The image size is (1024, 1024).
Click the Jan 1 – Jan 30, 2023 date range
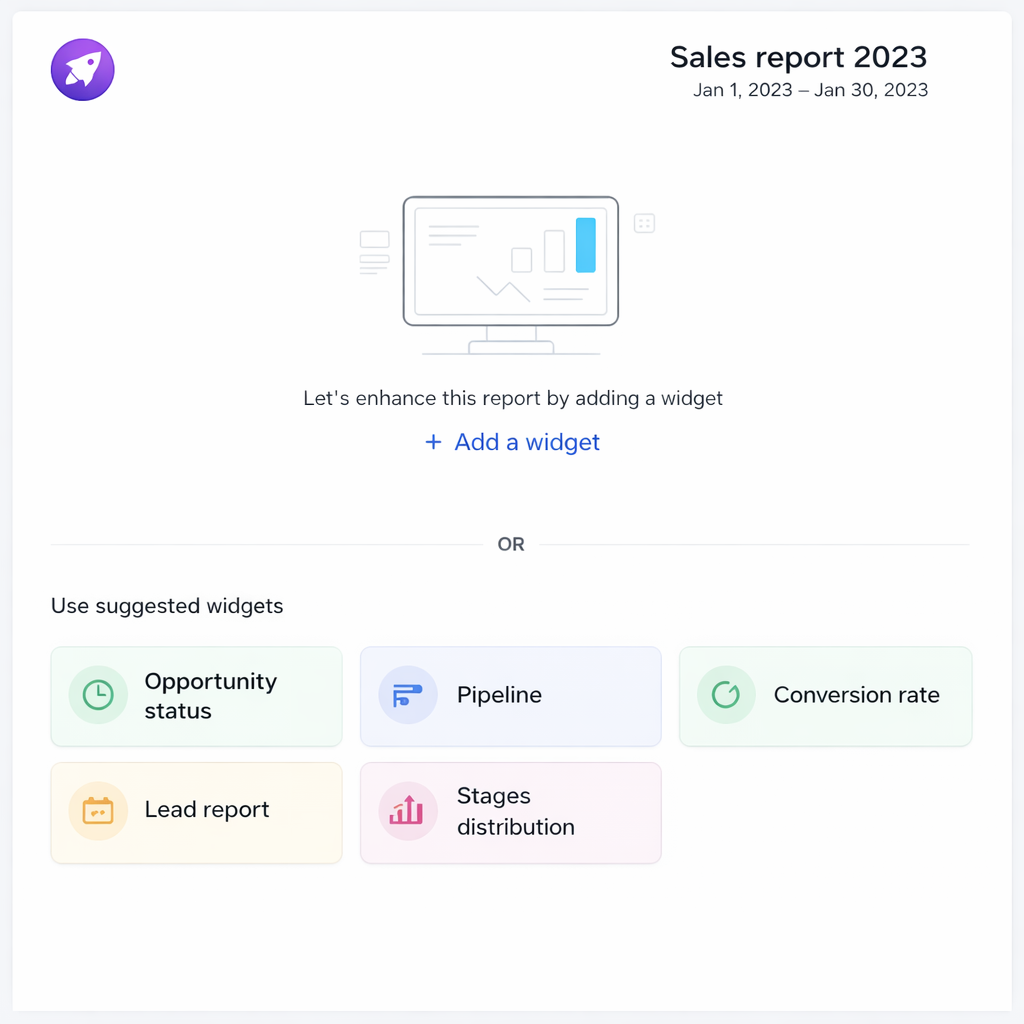click(x=810, y=90)
